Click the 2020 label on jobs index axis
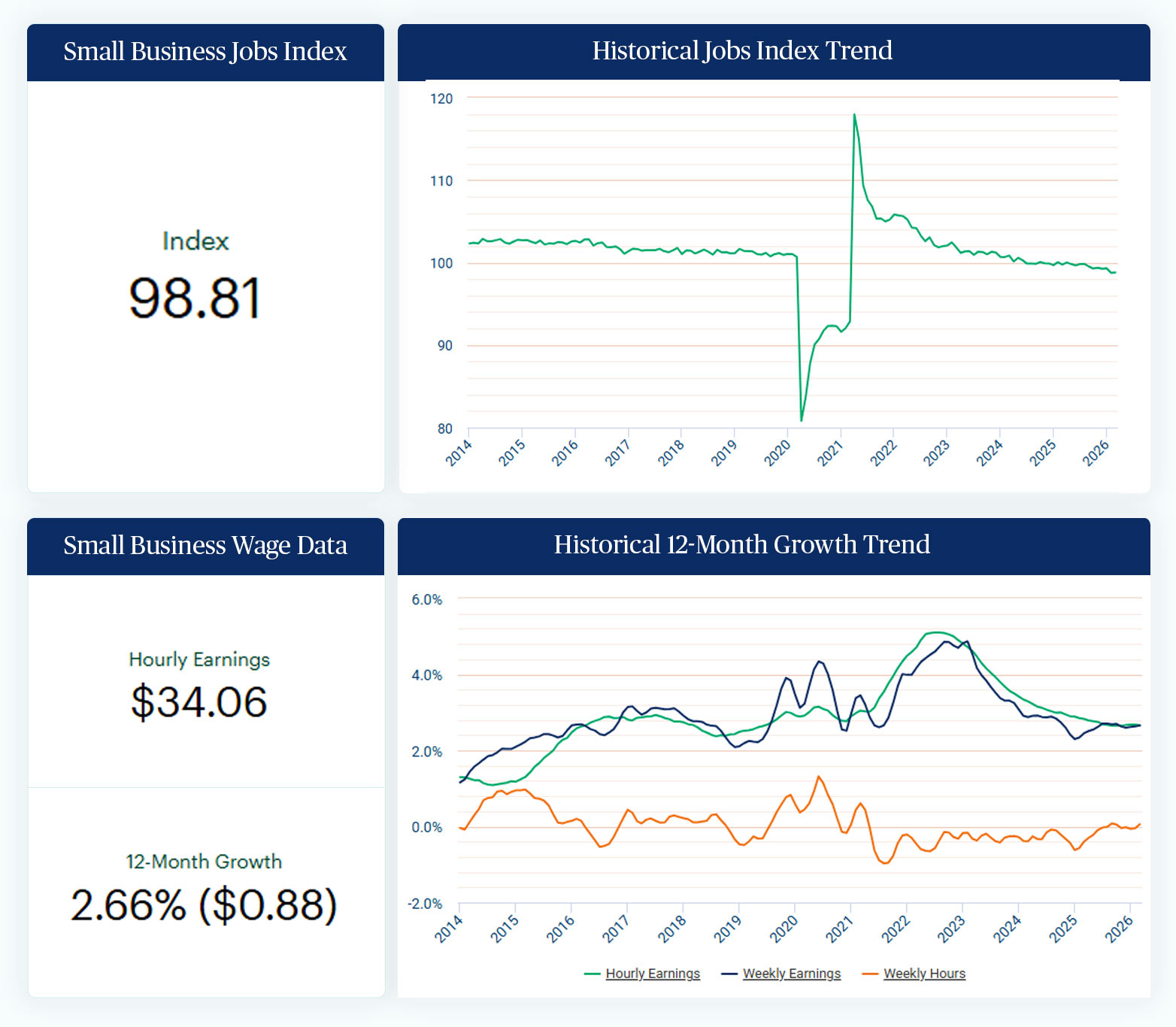 point(777,453)
